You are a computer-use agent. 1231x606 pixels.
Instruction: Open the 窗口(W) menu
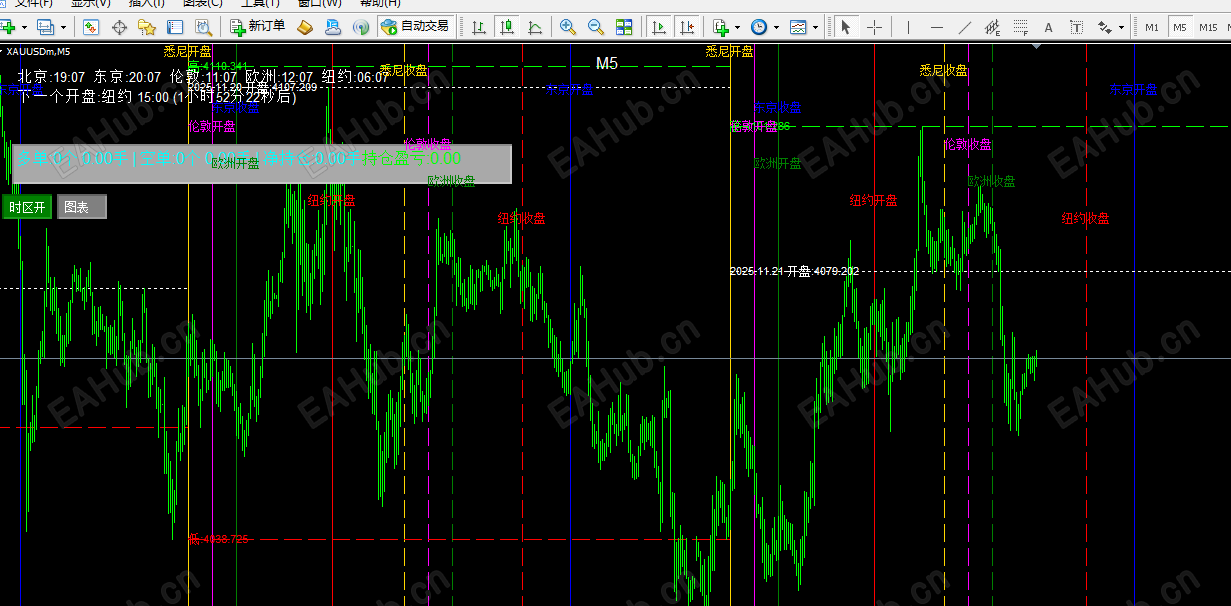pos(320,4)
